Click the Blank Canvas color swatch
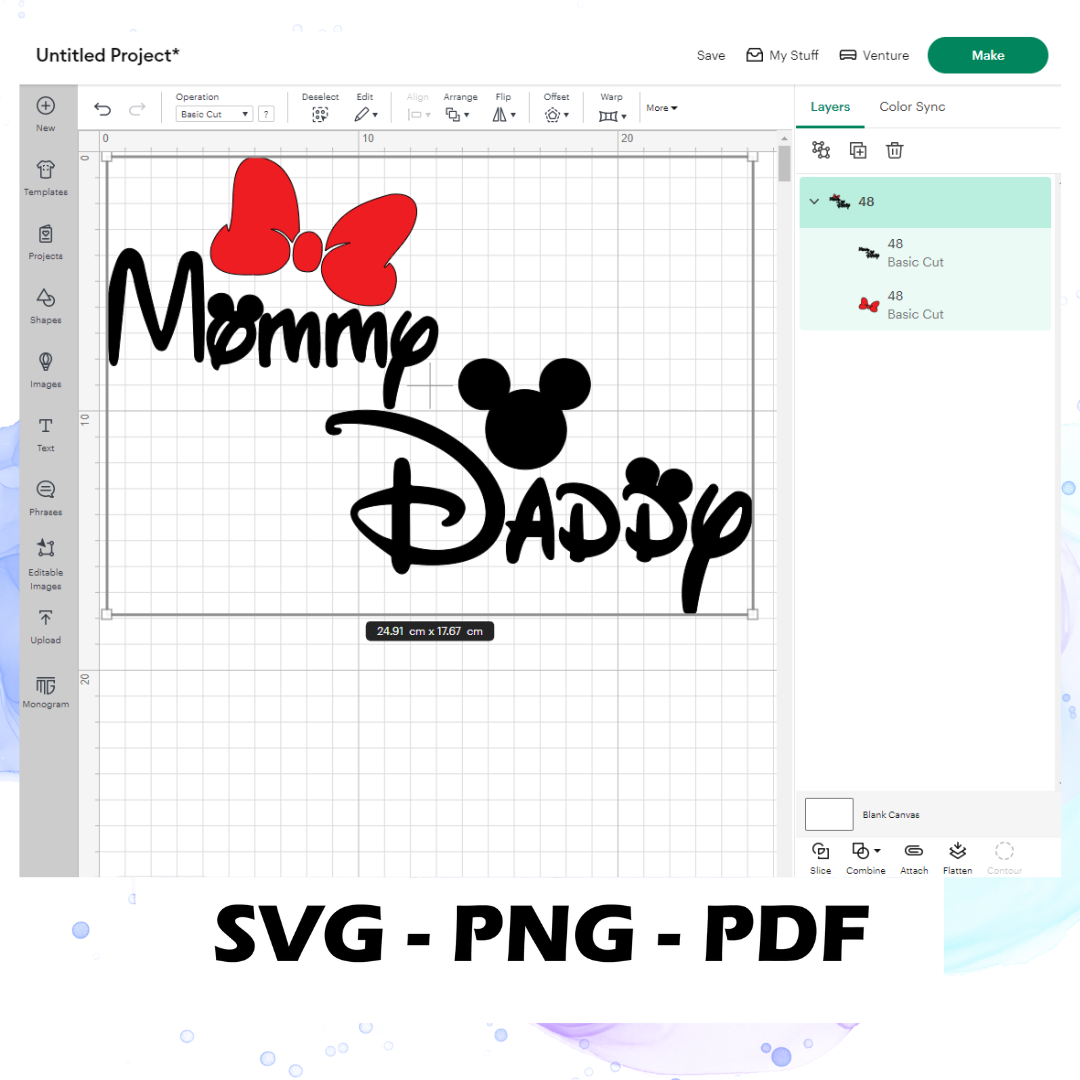Image resolution: width=1080 pixels, height=1080 pixels. click(829, 814)
